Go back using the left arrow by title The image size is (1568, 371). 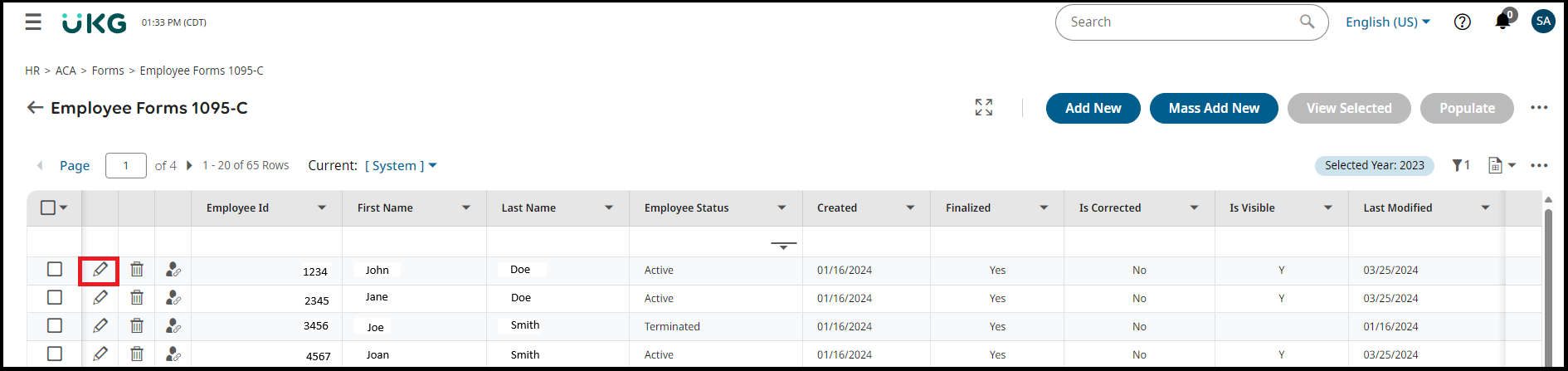pyautogui.click(x=35, y=108)
